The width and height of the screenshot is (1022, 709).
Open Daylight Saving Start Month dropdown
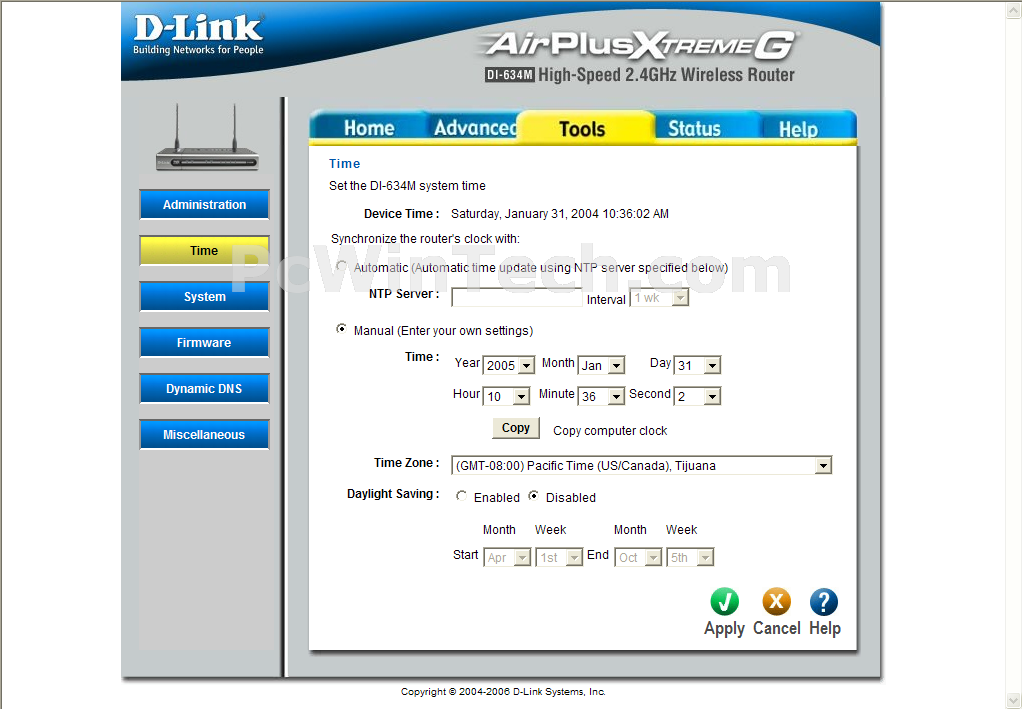(x=507, y=557)
